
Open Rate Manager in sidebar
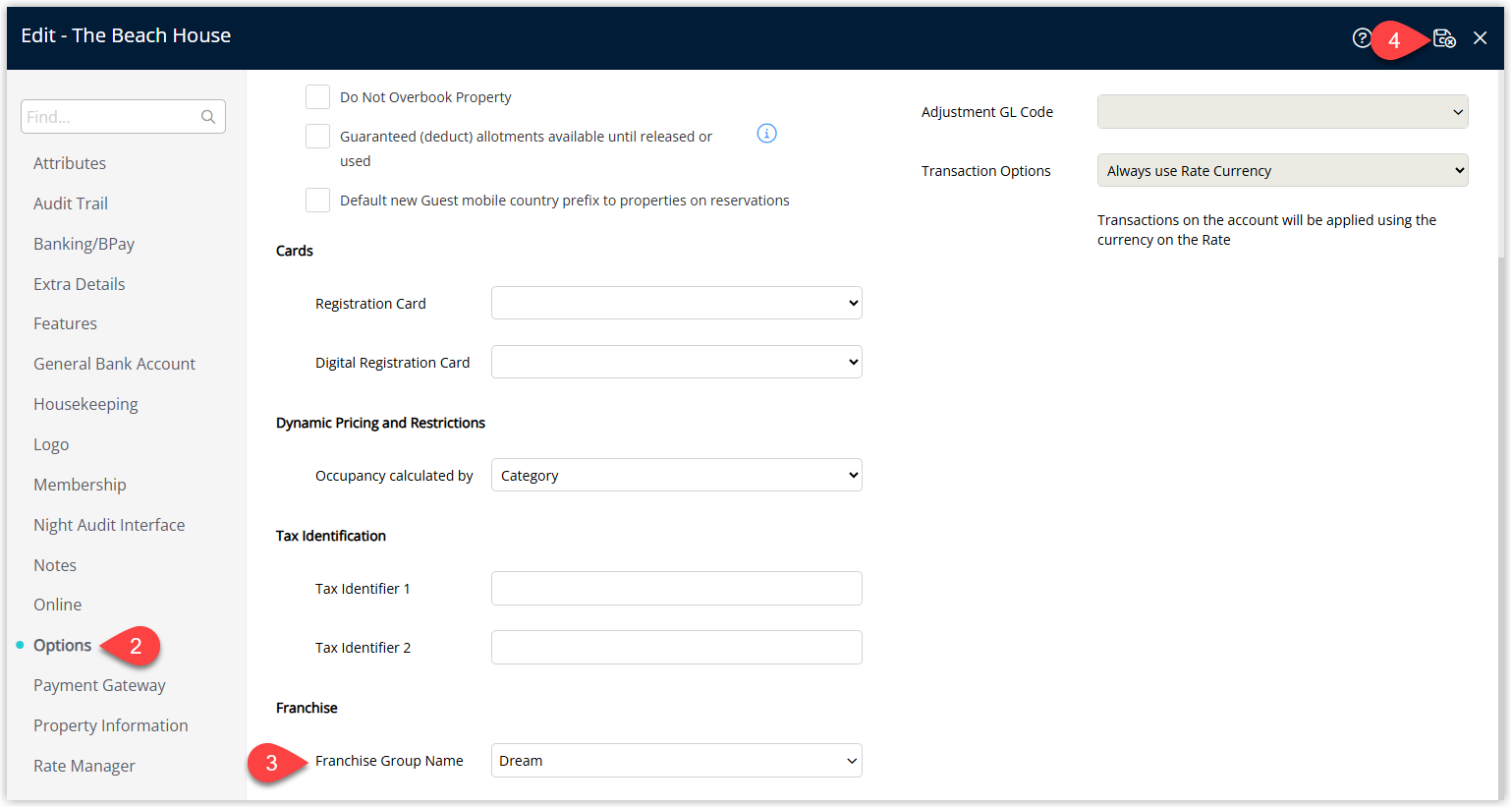[x=84, y=766]
